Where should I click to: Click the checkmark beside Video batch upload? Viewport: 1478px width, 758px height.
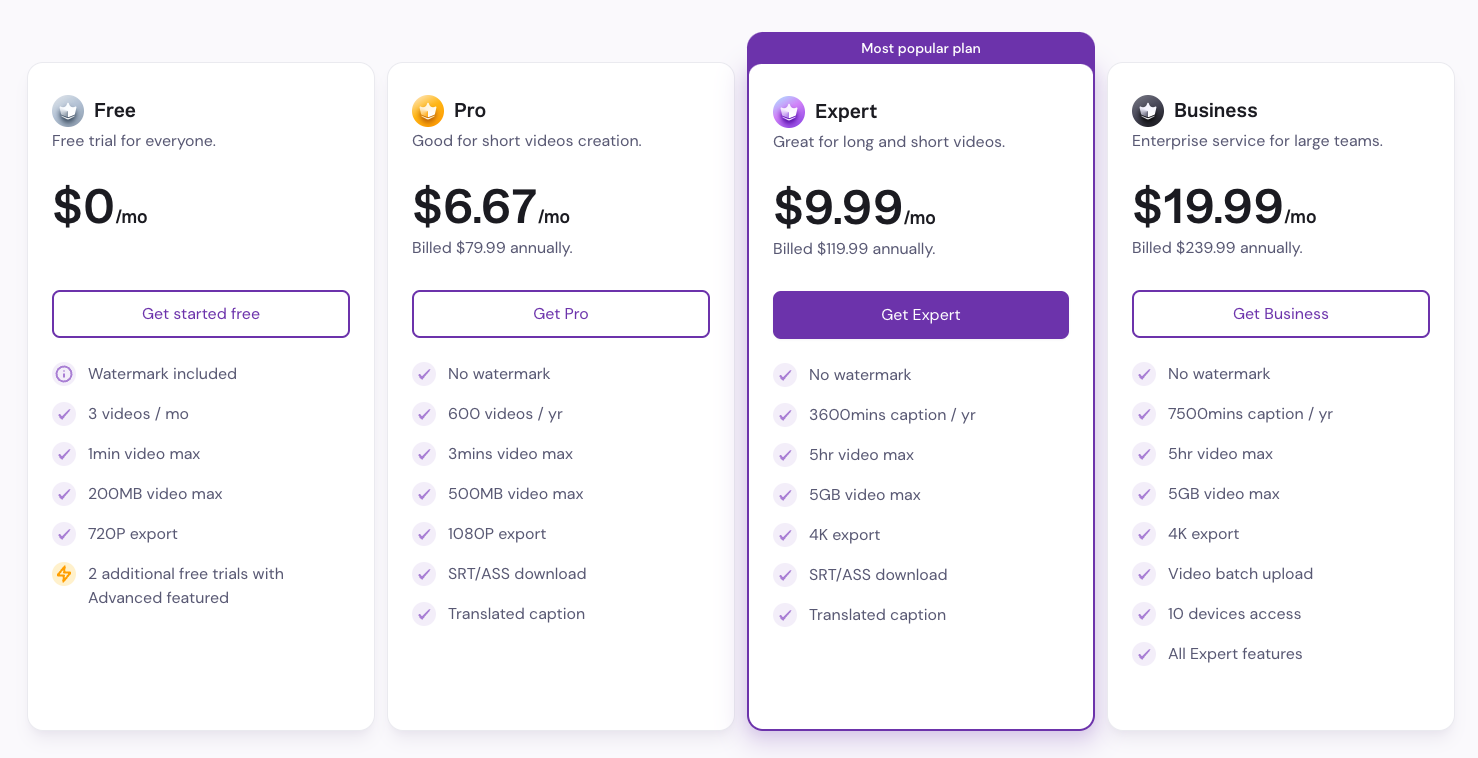tap(1144, 574)
